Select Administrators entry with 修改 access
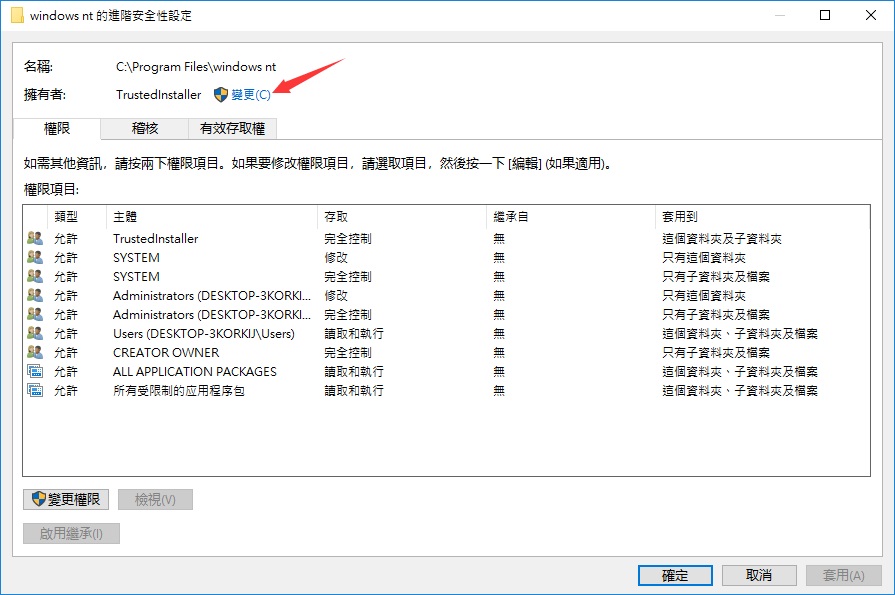 446,296
